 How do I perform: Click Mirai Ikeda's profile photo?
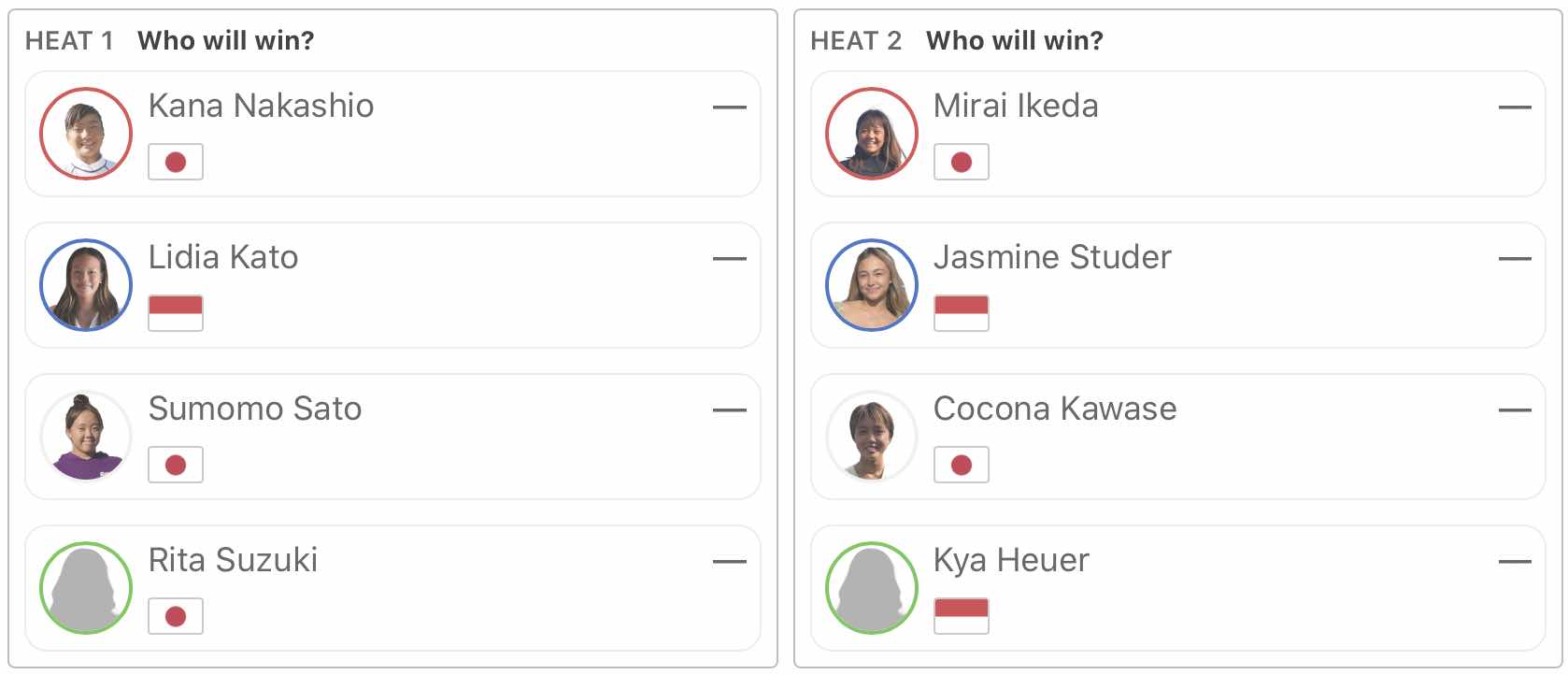point(872,134)
